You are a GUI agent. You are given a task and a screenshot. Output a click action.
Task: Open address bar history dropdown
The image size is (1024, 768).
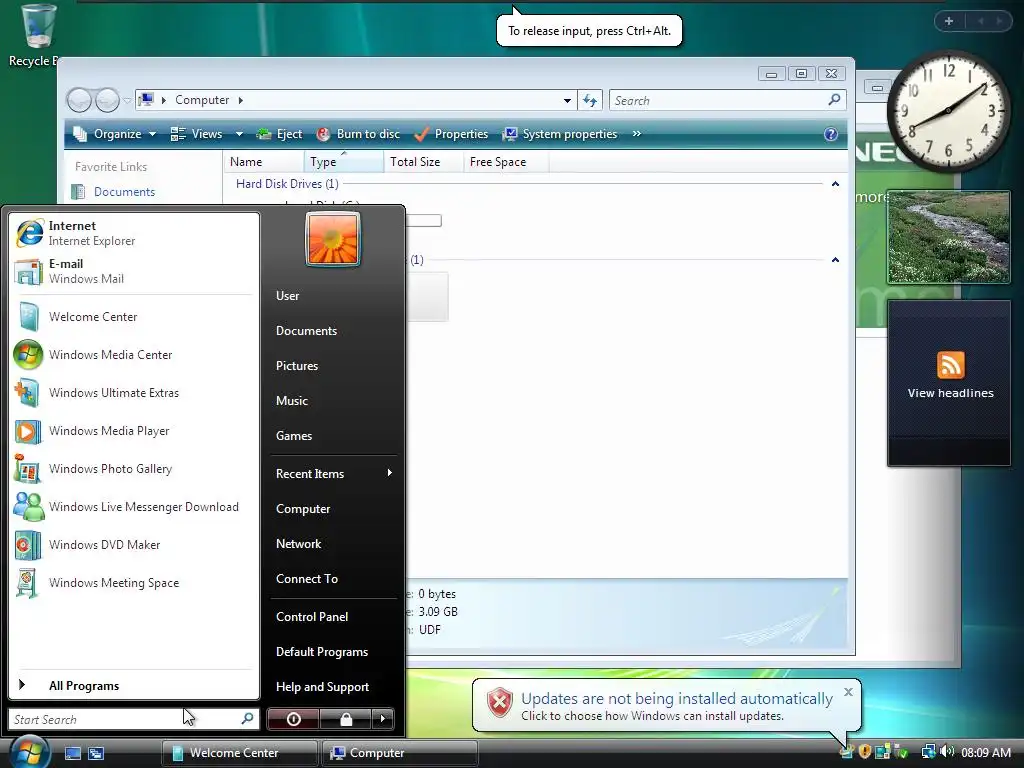[x=567, y=101]
